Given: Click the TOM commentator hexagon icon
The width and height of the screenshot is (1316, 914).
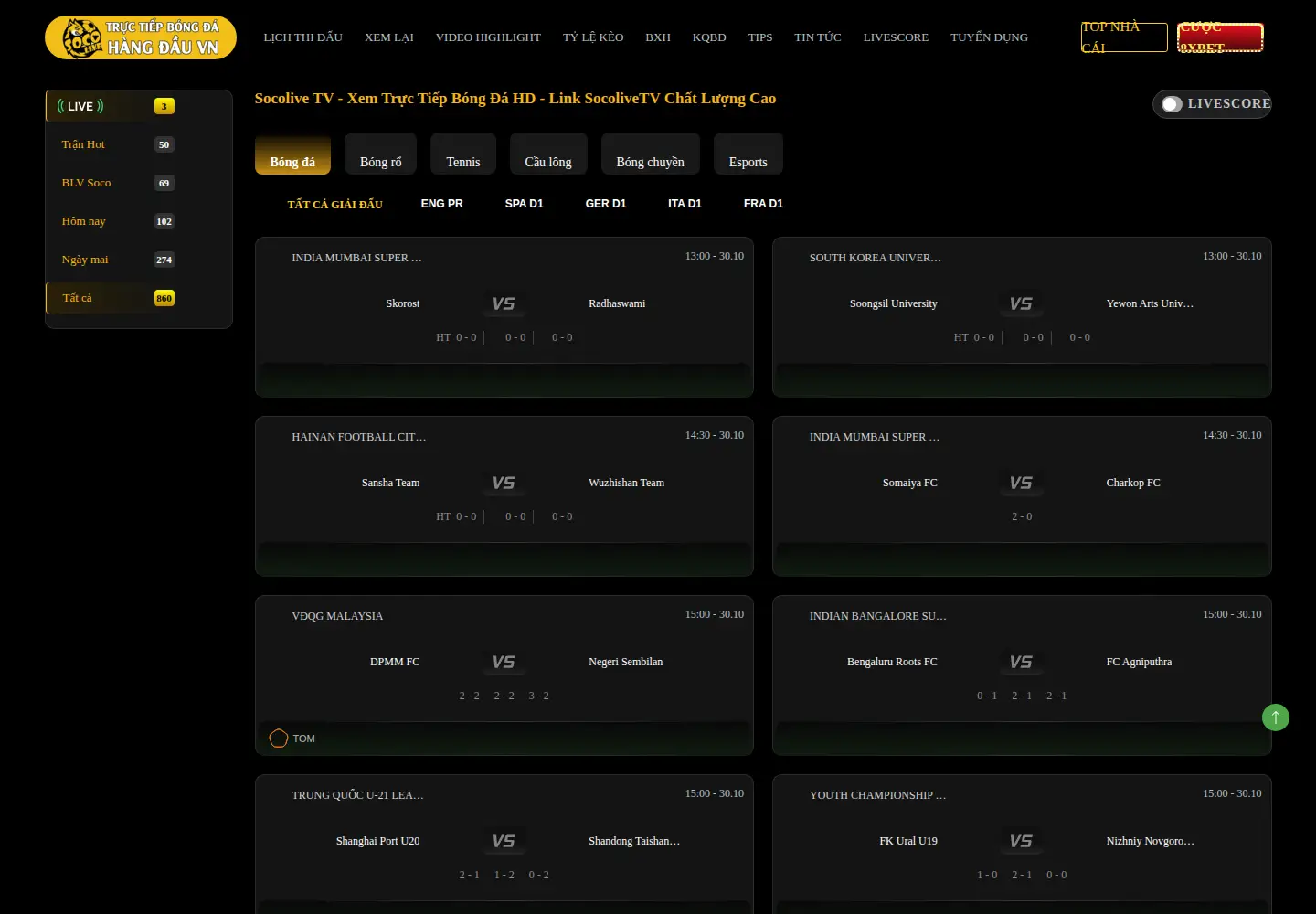Looking at the screenshot, I should point(279,739).
